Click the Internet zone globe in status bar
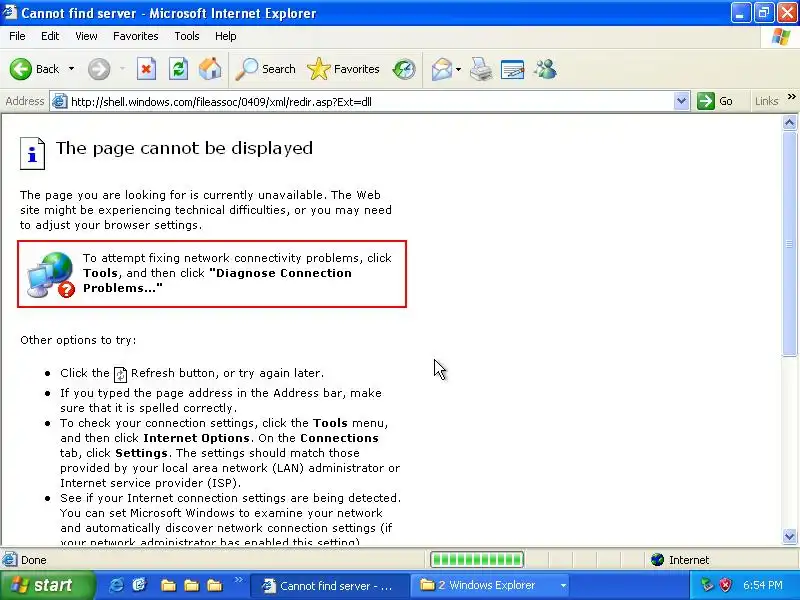The width and height of the screenshot is (800, 600). 657,560
